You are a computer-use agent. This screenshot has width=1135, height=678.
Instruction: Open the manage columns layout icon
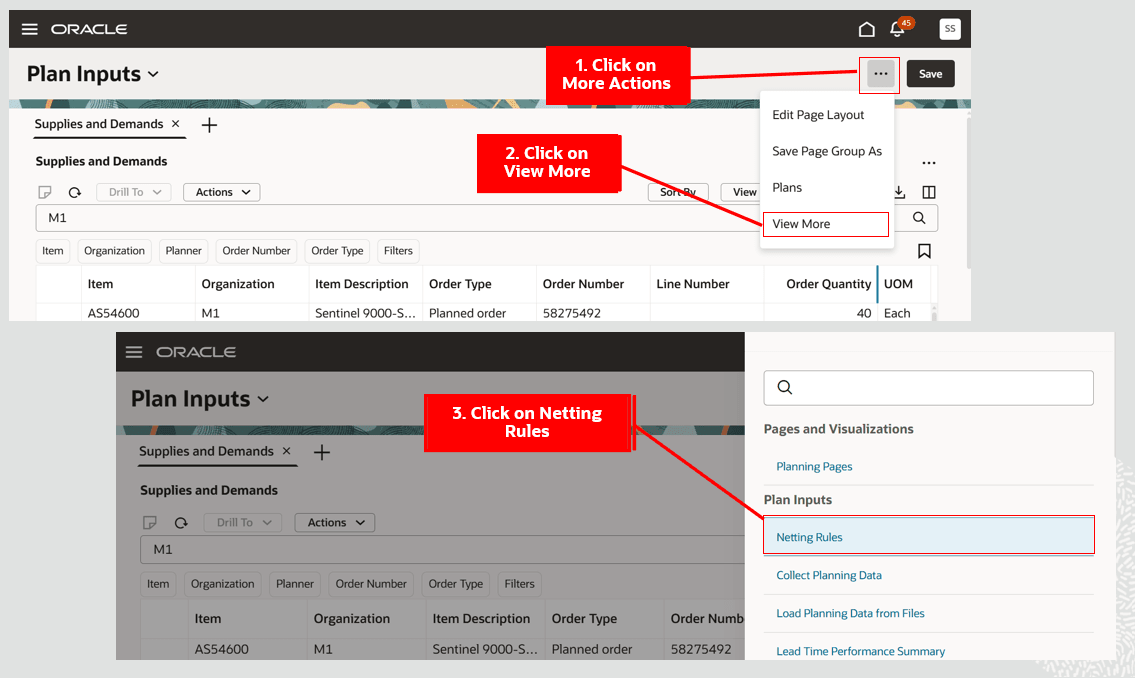click(x=927, y=191)
